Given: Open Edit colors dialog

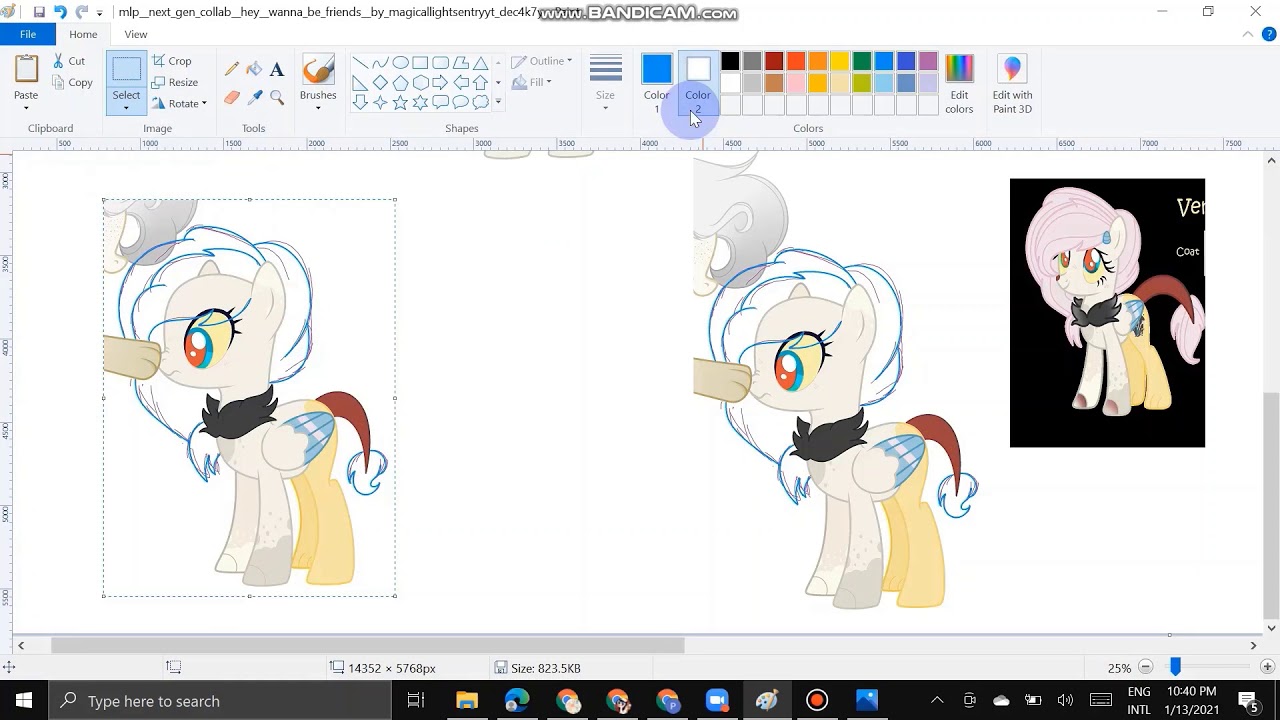Looking at the screenshot, I should [x=959, y=84].
